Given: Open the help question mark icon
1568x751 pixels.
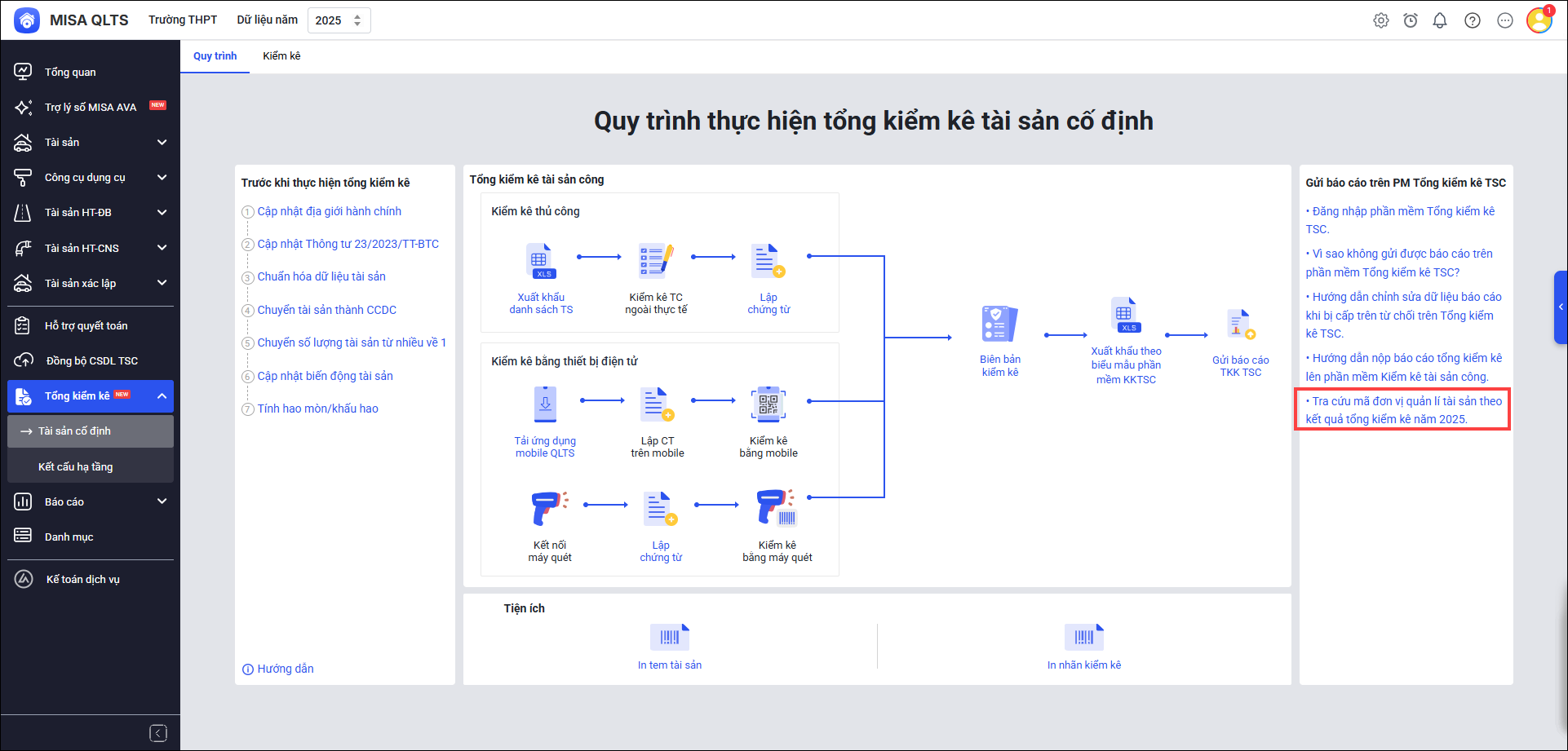Looking at the screenshot, I should click(1472, 20).
